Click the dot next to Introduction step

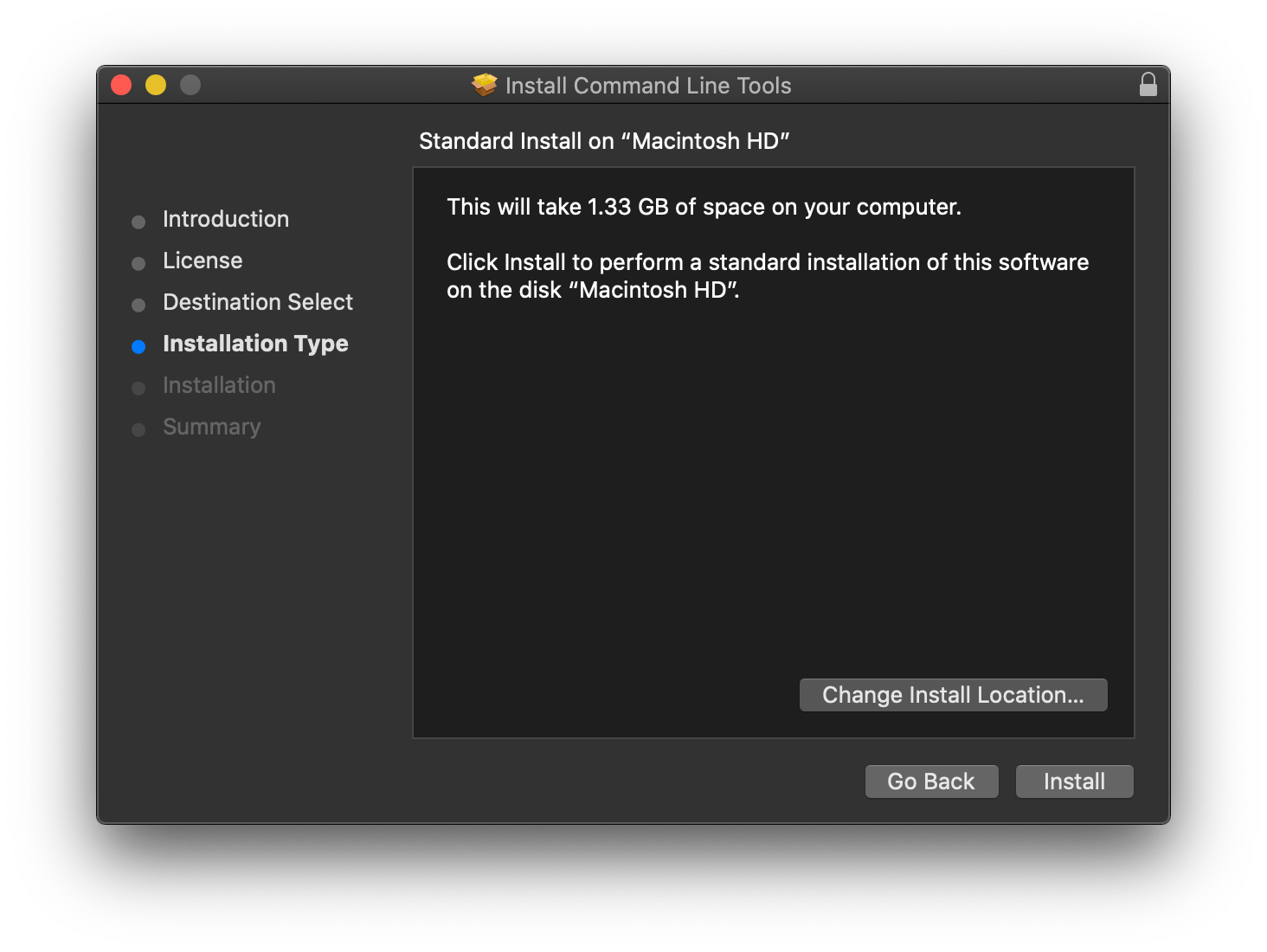tap(139, 222)
